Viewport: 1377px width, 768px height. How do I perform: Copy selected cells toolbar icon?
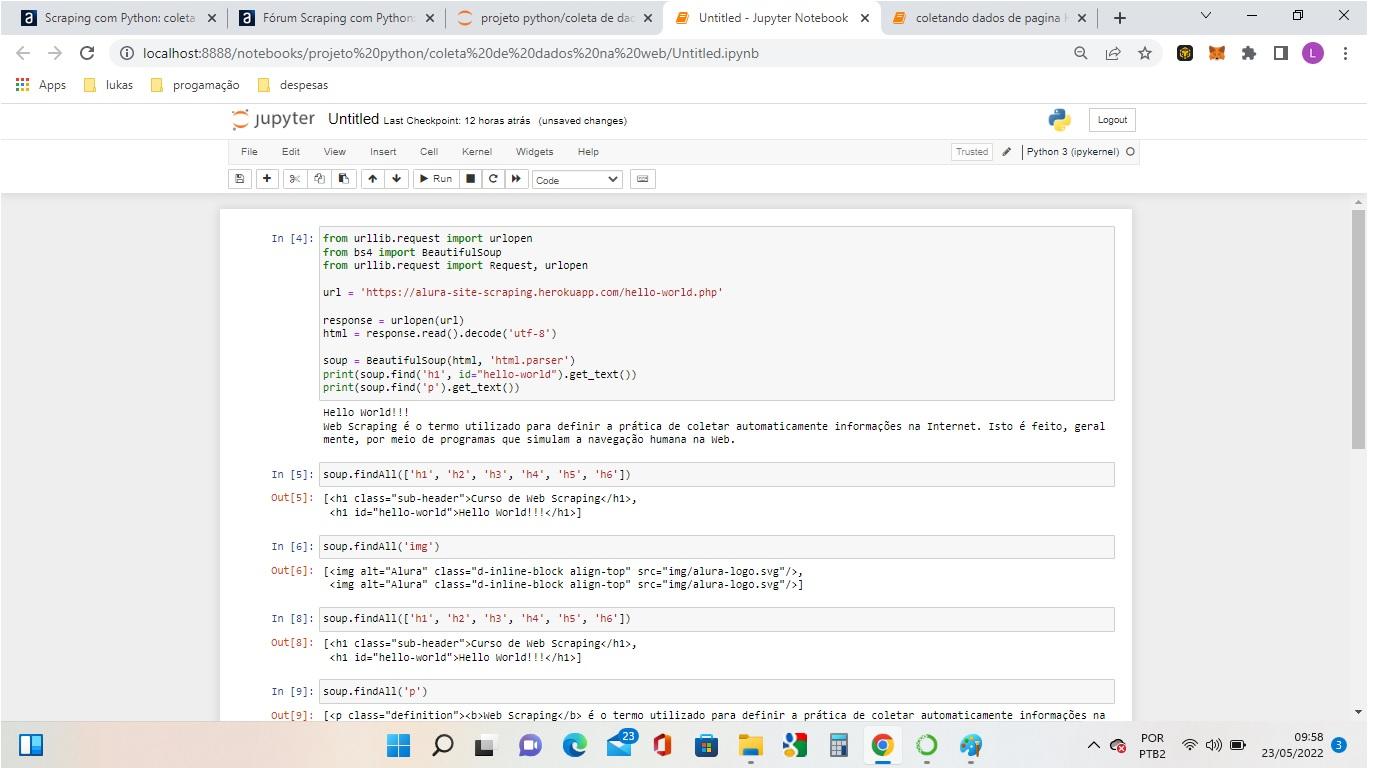click(319, 179)
